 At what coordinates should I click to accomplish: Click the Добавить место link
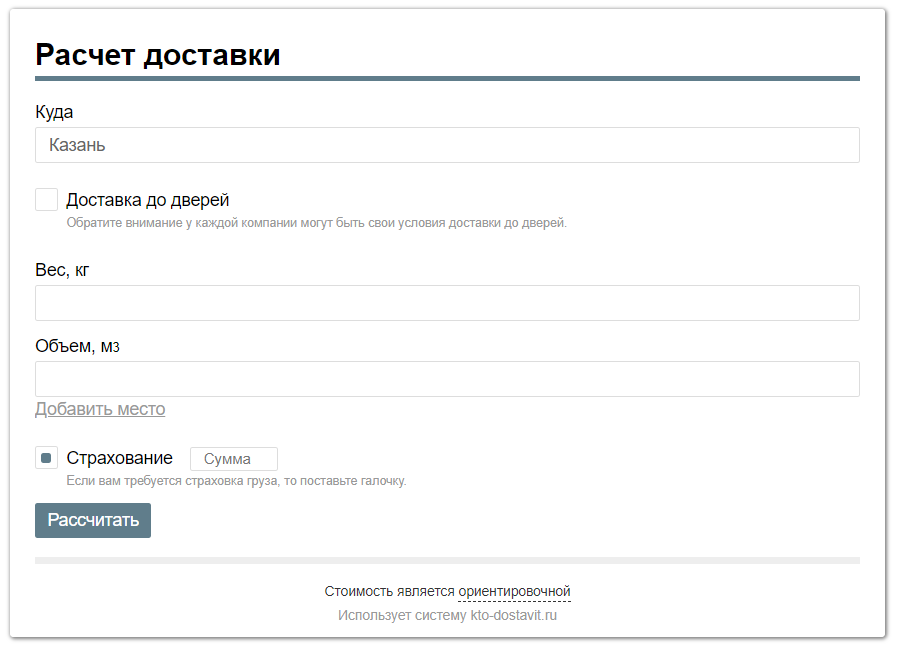pos(100,409)
